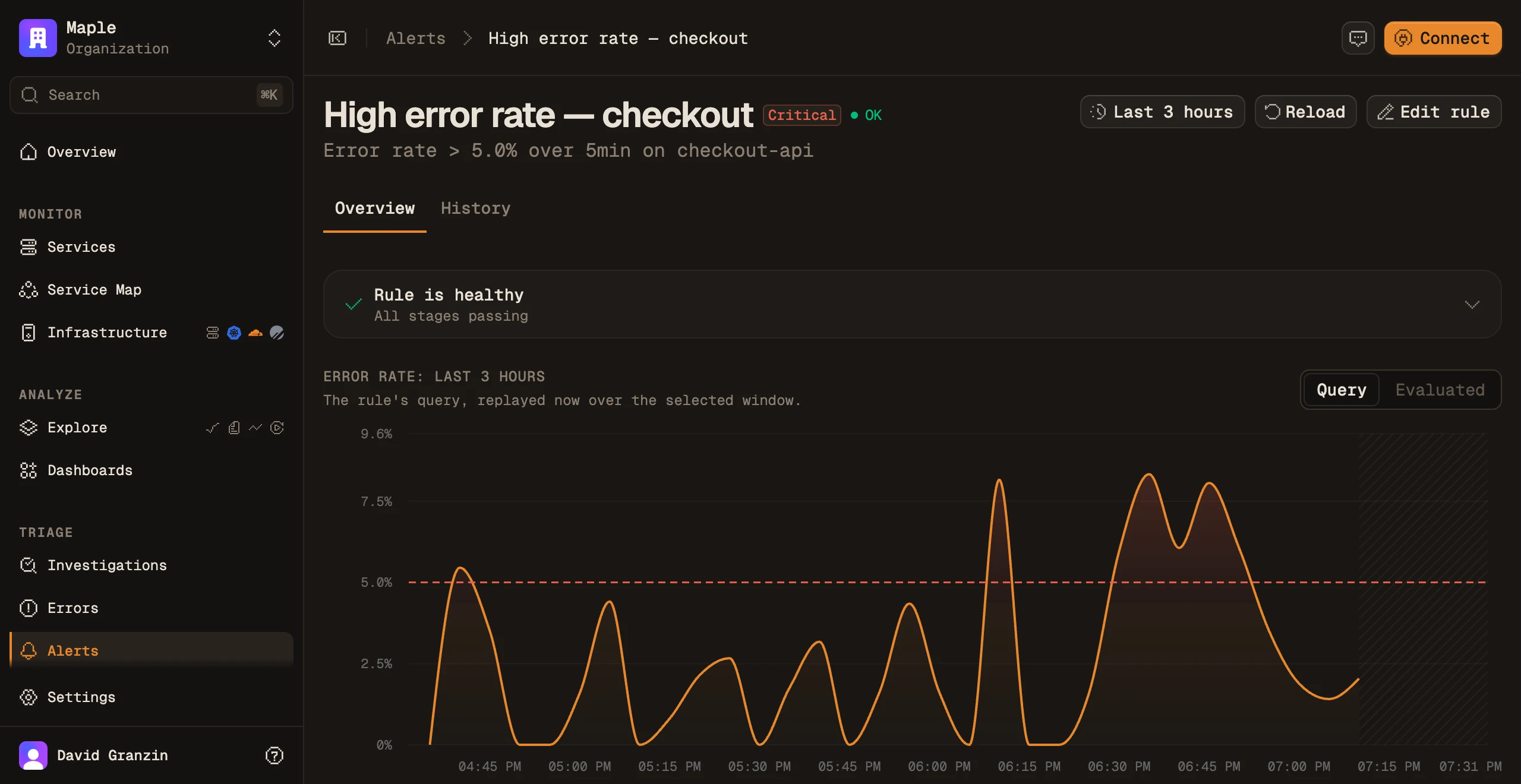The width and height of the screenshot is (1521, 784).
Task: Click the Explore layers icon
Action: click(x=28, y=428)
